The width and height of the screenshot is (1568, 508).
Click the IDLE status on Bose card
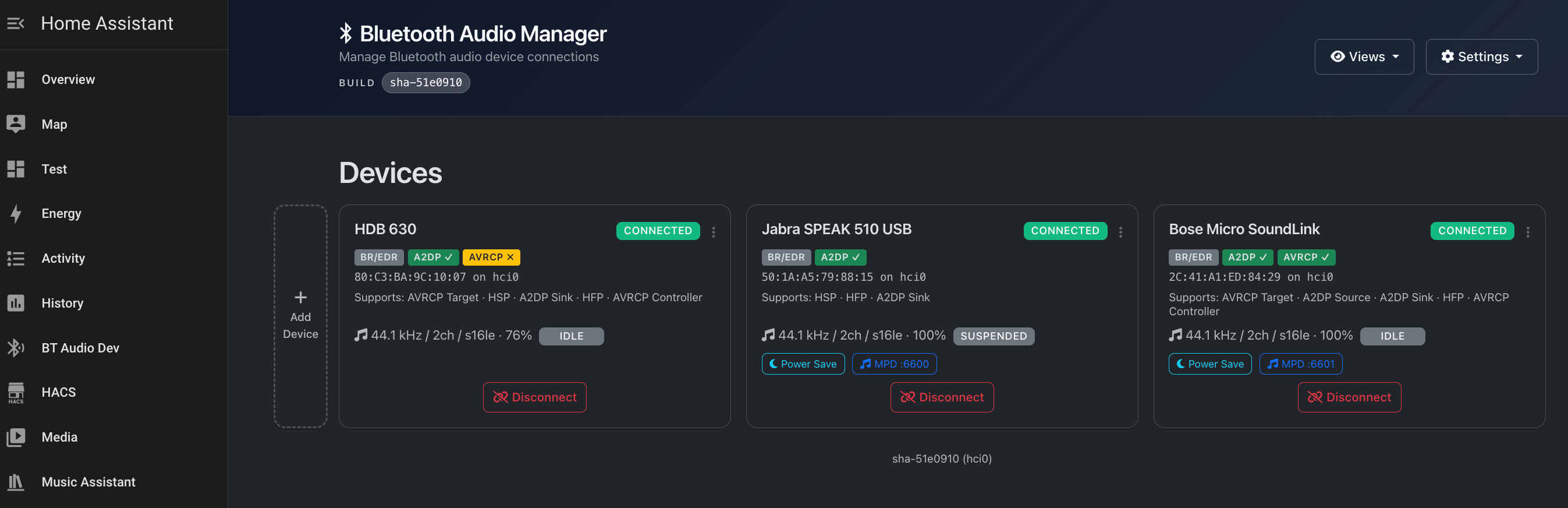click(1393, 336)
